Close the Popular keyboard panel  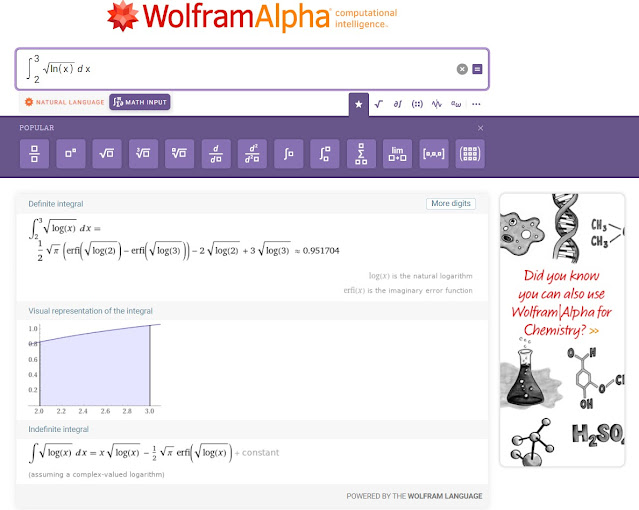click(x=480, y=128)
